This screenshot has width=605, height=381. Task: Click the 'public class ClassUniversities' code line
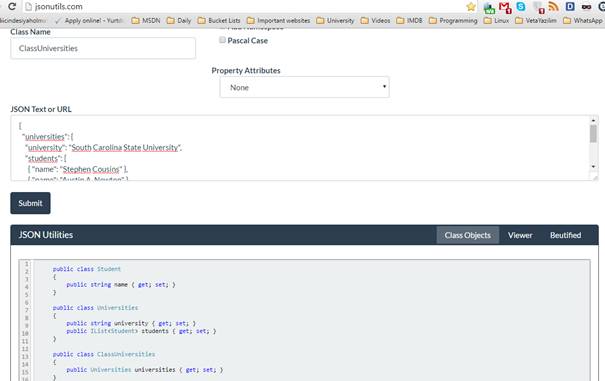tap(104, 354)
